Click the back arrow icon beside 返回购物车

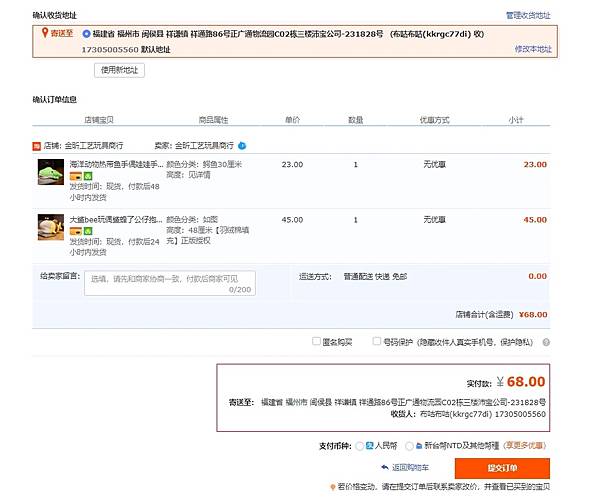tap(385, 467)
